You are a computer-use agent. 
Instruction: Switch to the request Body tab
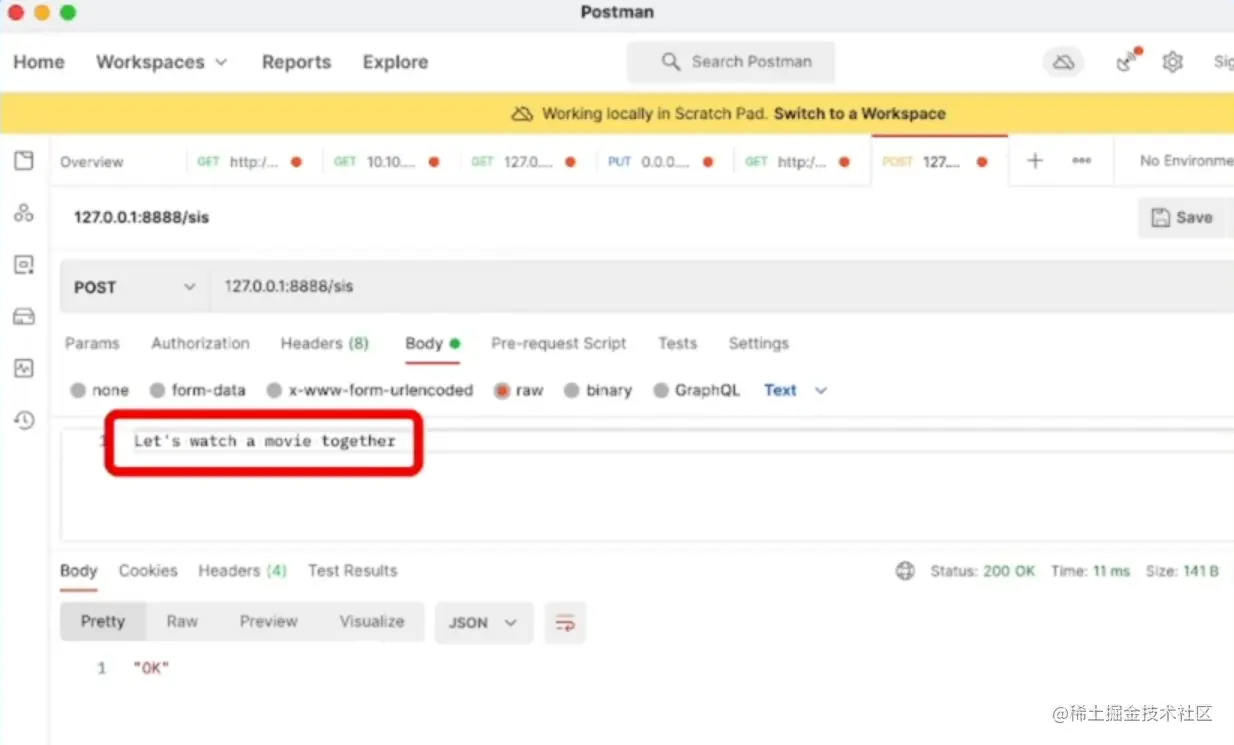[x=432, y=343]
